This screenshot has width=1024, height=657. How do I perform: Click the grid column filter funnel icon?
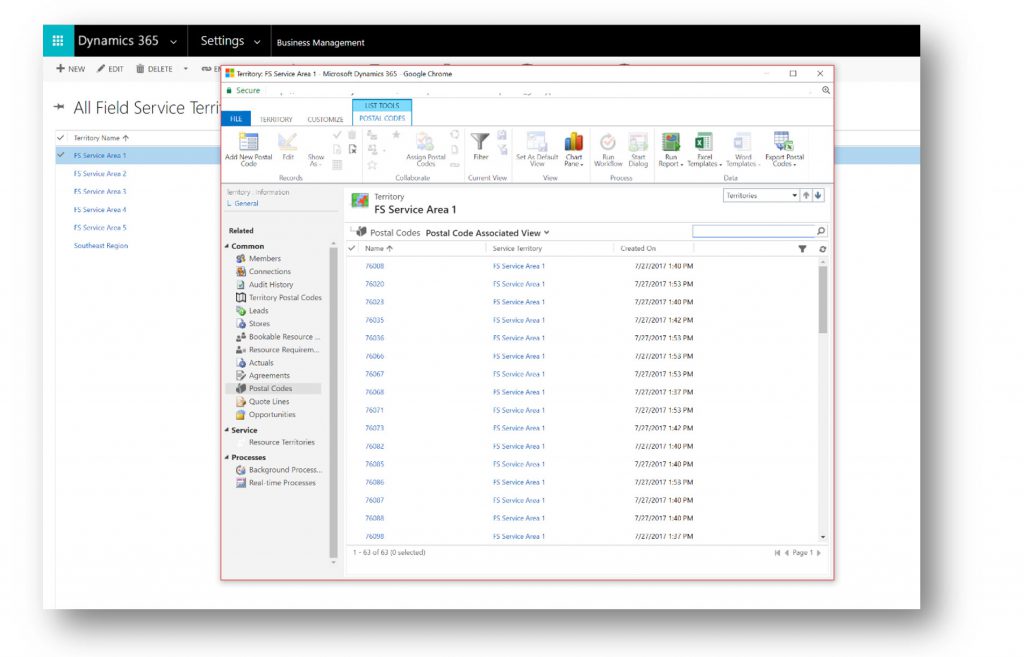tap(802, 249)
